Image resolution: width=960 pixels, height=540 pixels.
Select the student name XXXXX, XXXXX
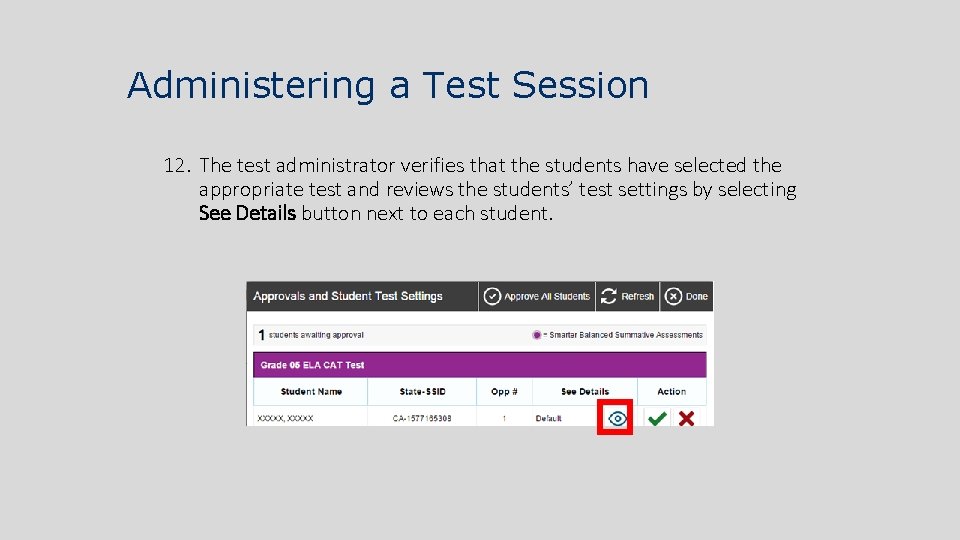tap(285, 419)
